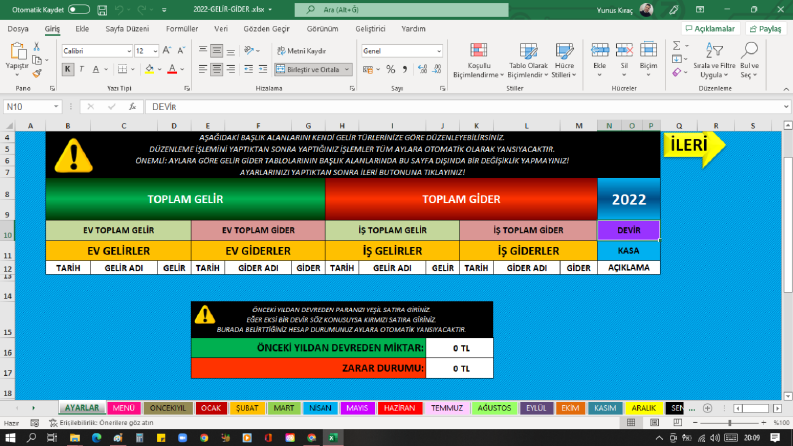Click the Biçim format cells icon

[648, 51]
